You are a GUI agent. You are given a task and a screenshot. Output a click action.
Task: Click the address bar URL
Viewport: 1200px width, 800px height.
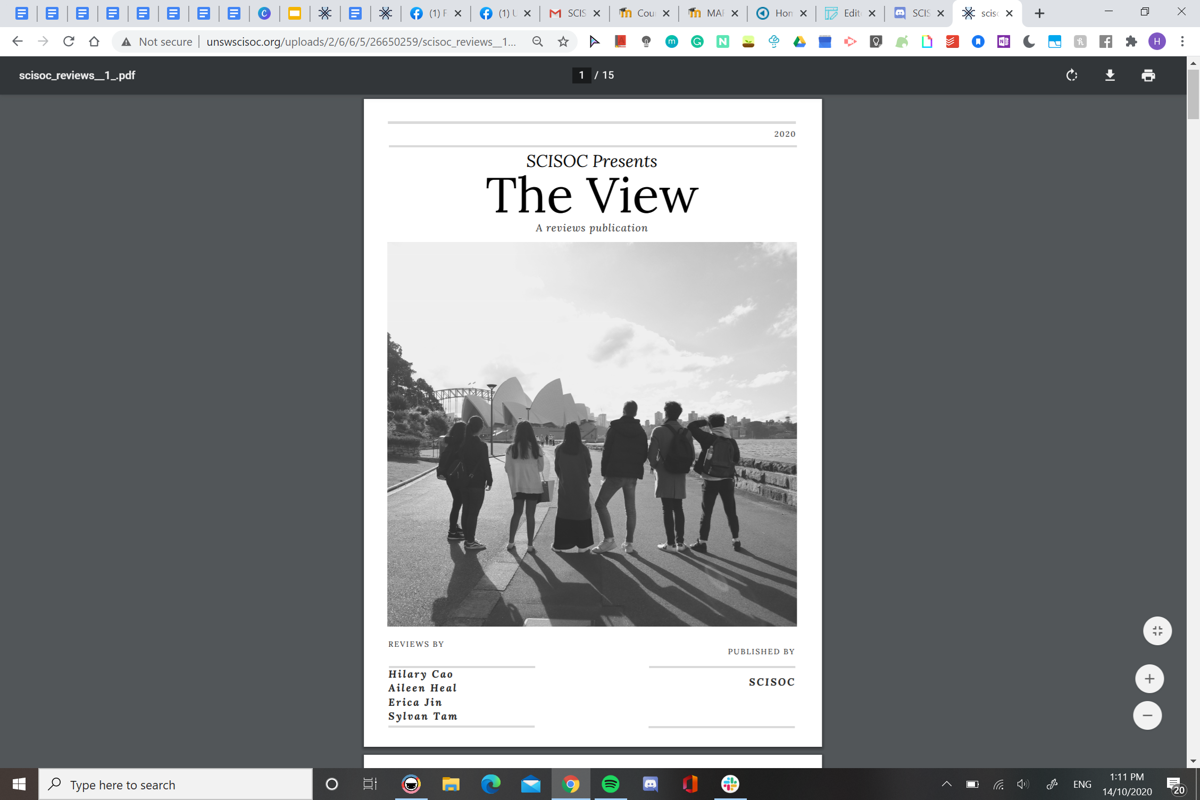coord(360,42)
